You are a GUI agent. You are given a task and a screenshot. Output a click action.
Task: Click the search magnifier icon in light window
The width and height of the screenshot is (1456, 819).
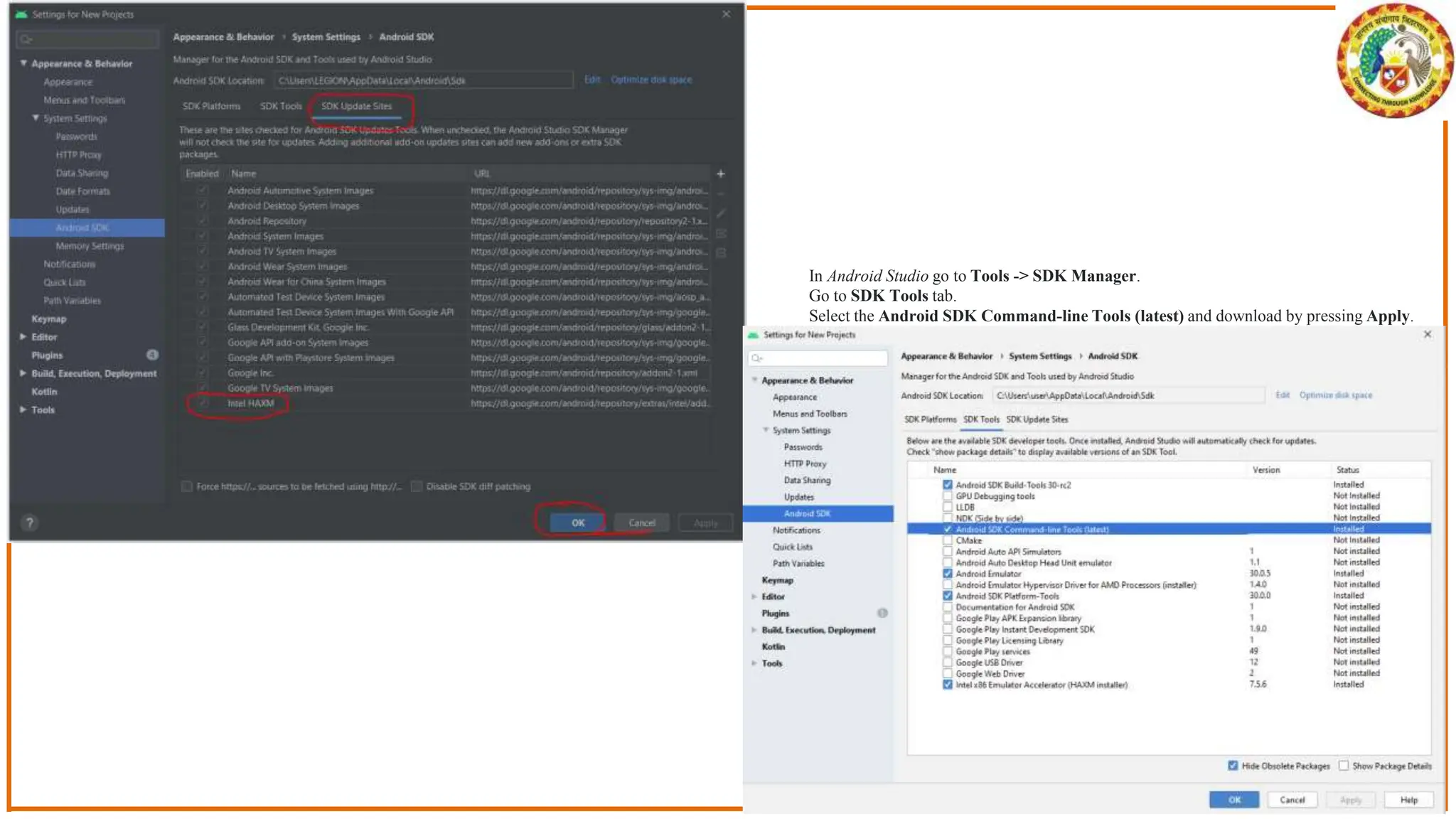[757, 358]
